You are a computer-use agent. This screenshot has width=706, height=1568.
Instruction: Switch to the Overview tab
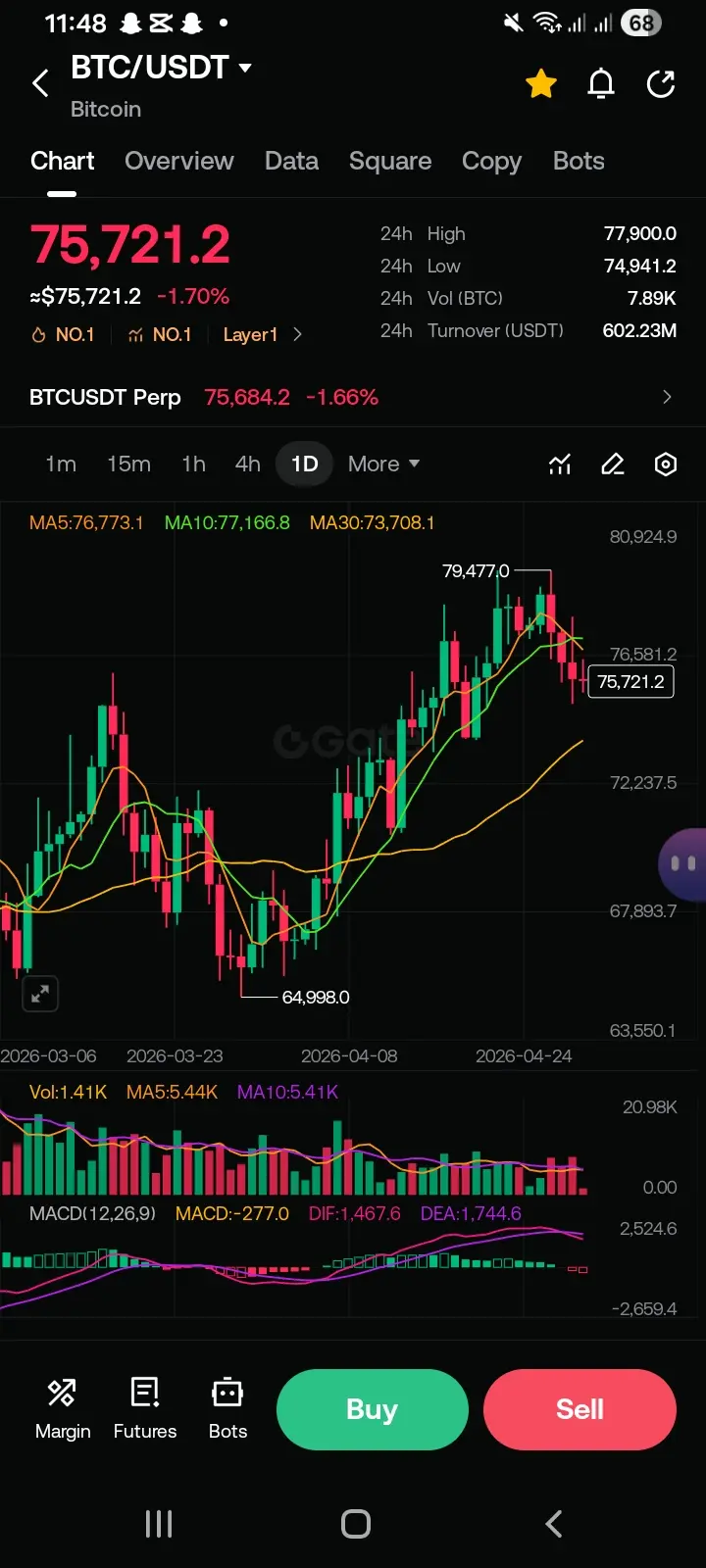click(179, 161)
